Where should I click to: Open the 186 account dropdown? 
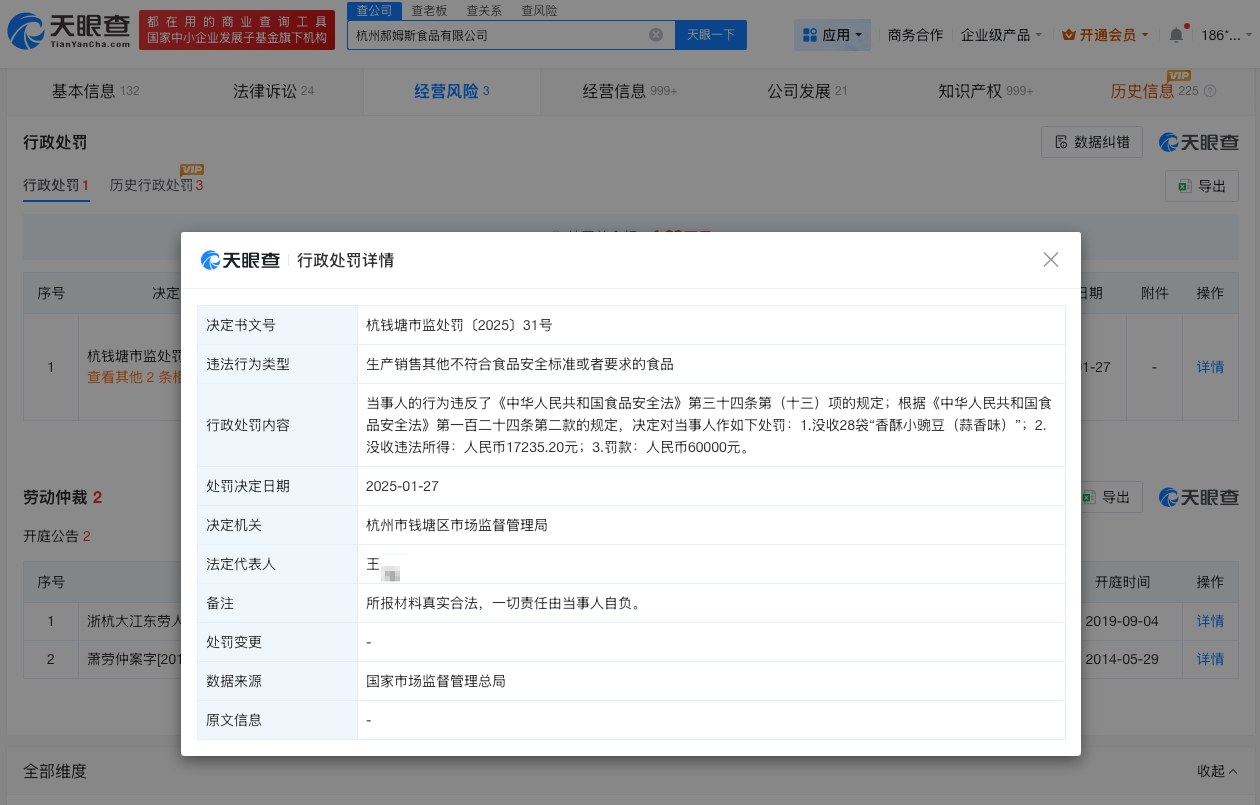pyautogui.click(x=1220, y=34)
